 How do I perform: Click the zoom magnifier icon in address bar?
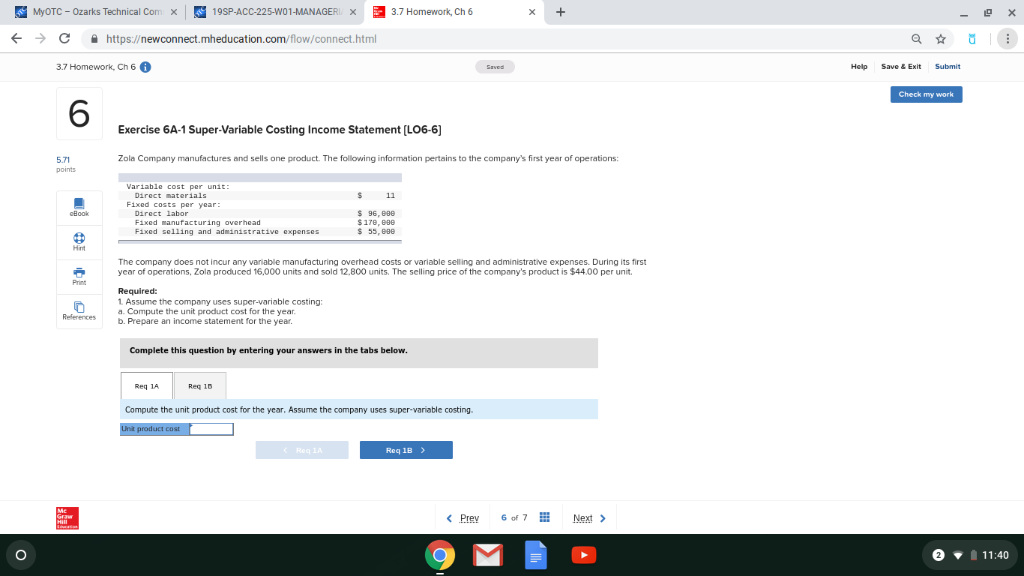(916, 39)
